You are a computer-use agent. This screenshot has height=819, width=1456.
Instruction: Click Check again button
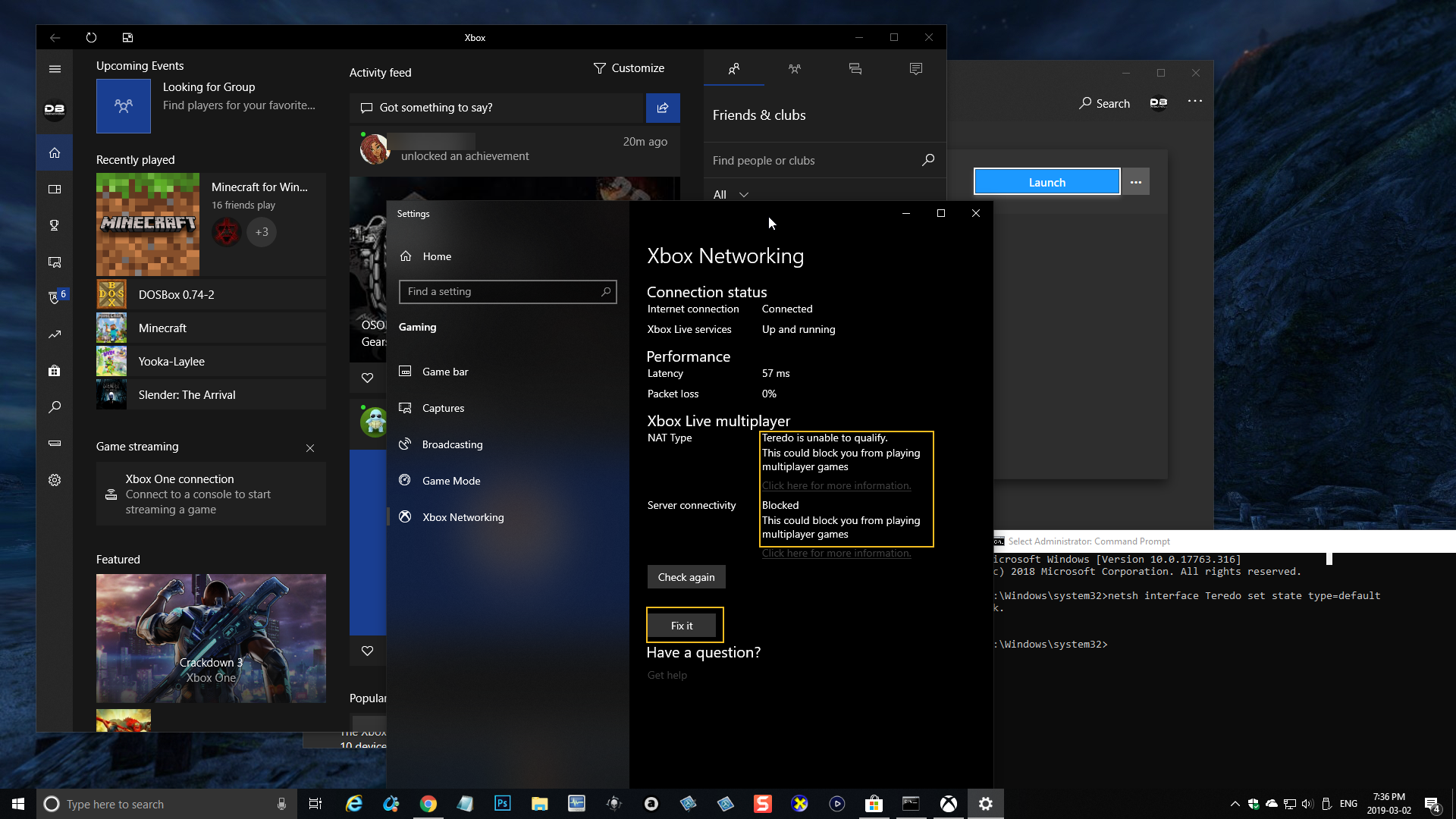point(686,577)
